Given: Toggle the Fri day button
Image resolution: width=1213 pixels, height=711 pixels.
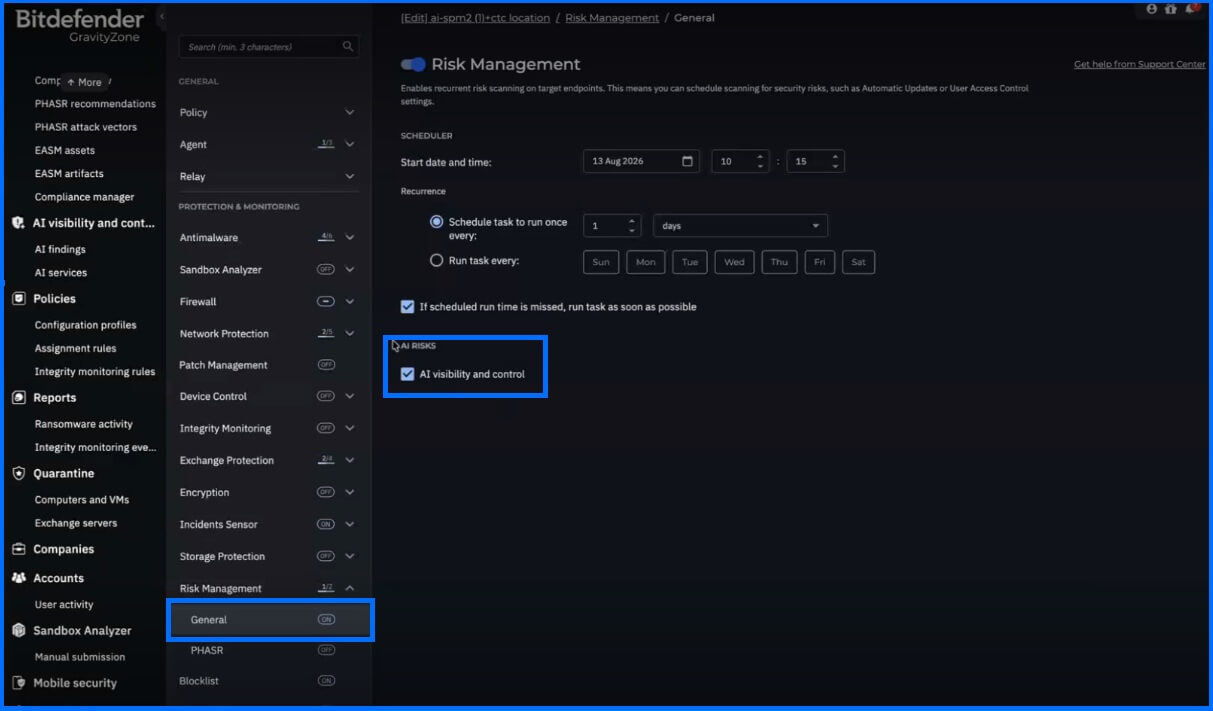Looking at the screenshot, I should click(819, 262).
